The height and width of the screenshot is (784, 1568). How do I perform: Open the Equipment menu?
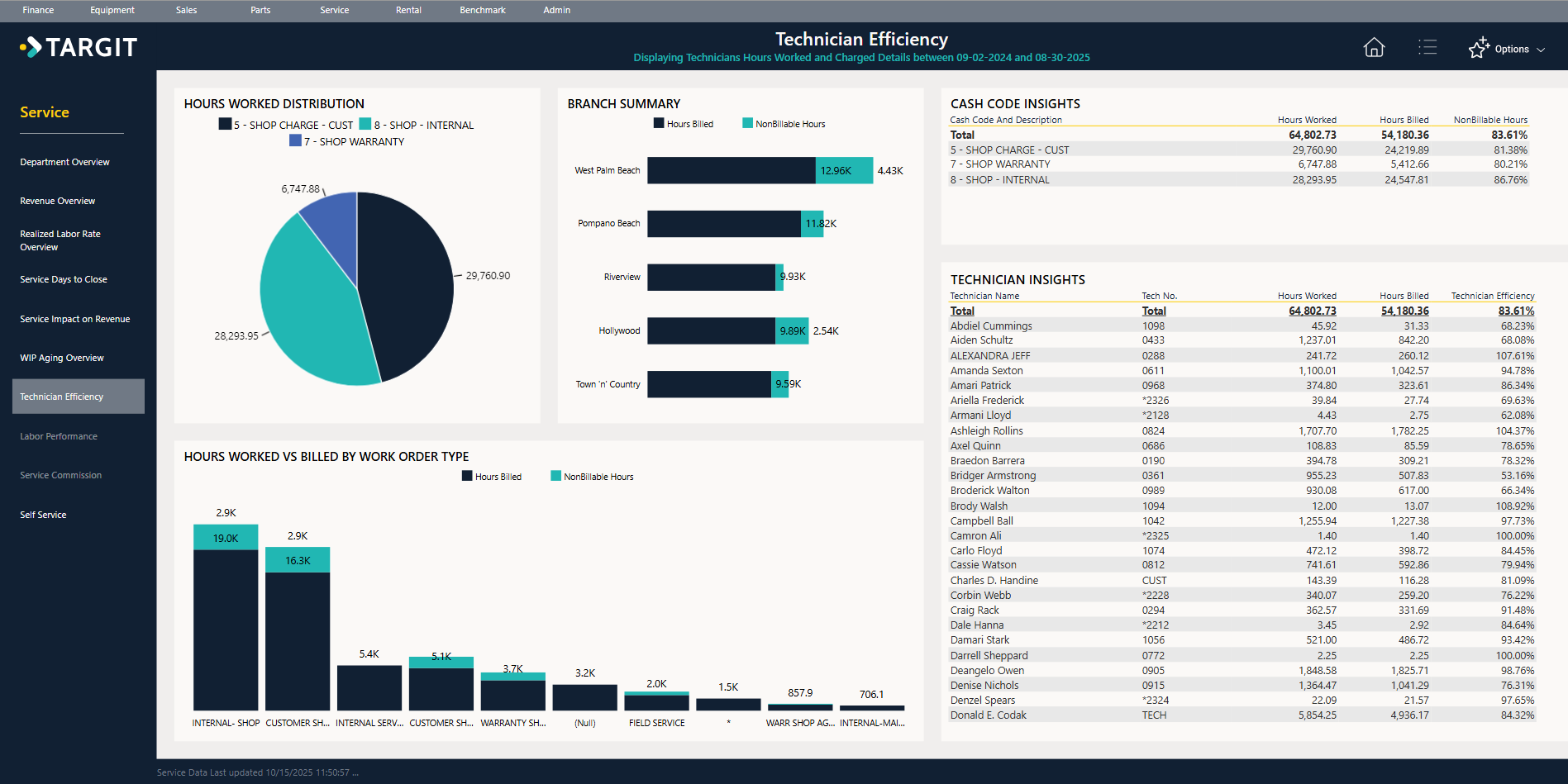pyautogui.click(x=112, y=10)
